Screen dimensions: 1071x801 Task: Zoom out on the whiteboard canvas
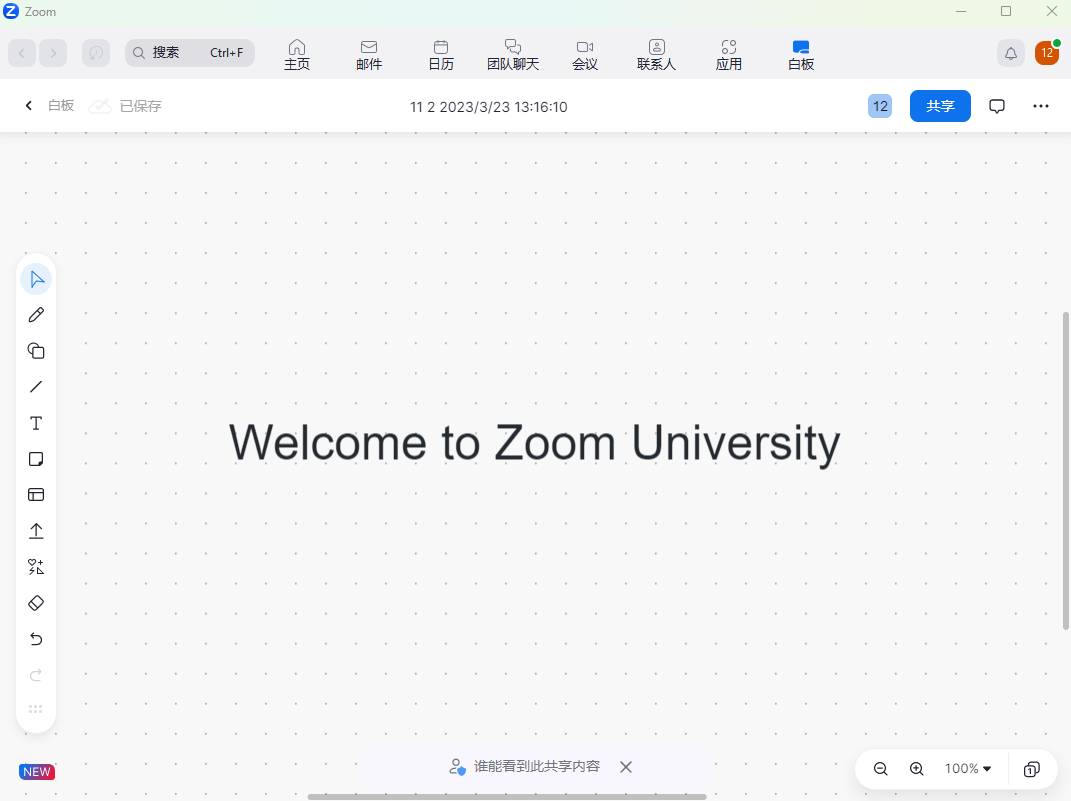click(881, 769)
